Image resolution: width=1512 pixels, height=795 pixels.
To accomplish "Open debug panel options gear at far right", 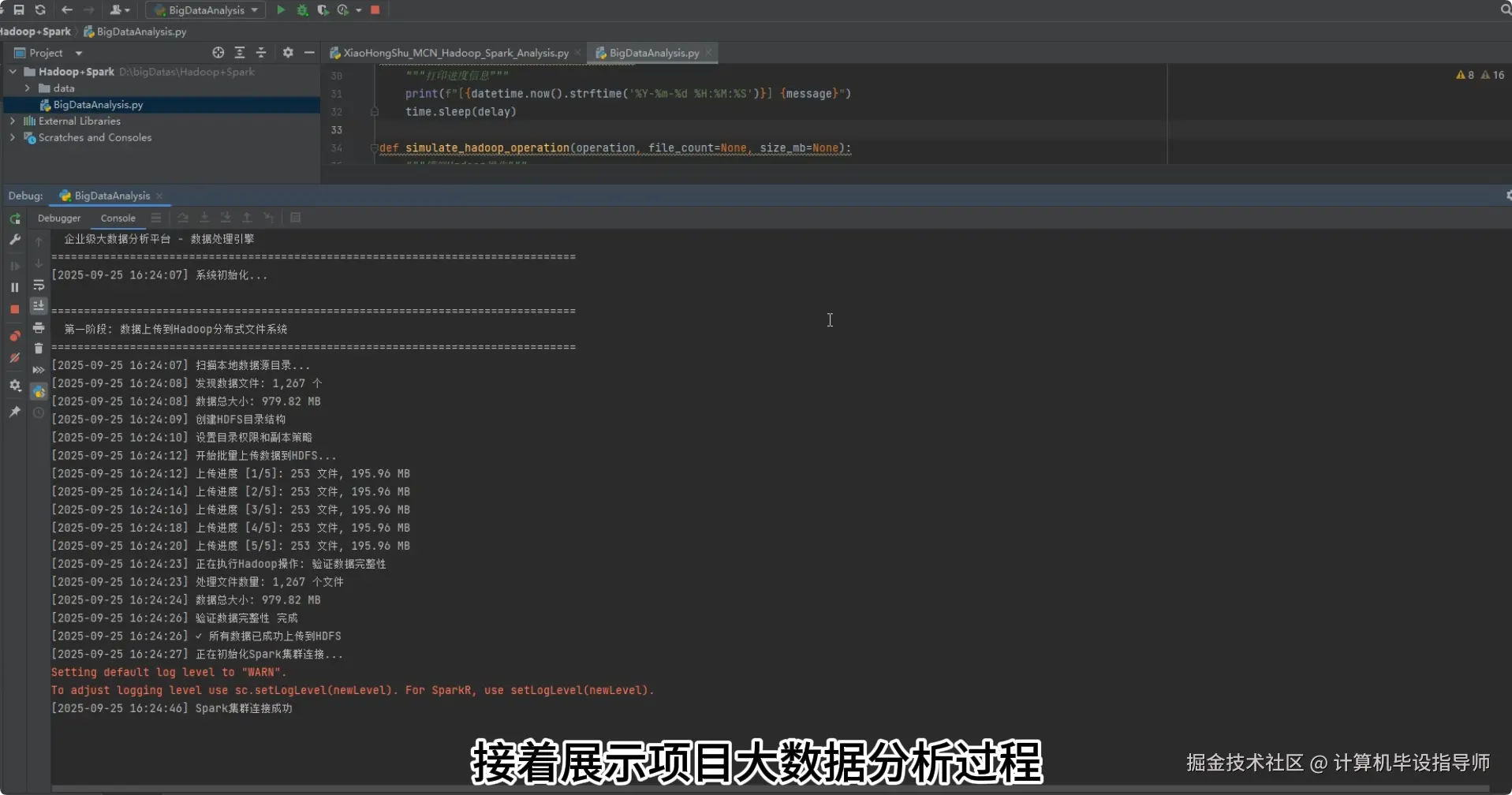I will (1507, 196).
